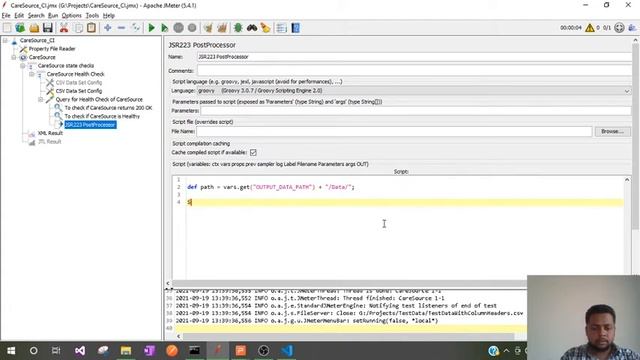Click the Reset Search brush icon

(x=266, y=28)
